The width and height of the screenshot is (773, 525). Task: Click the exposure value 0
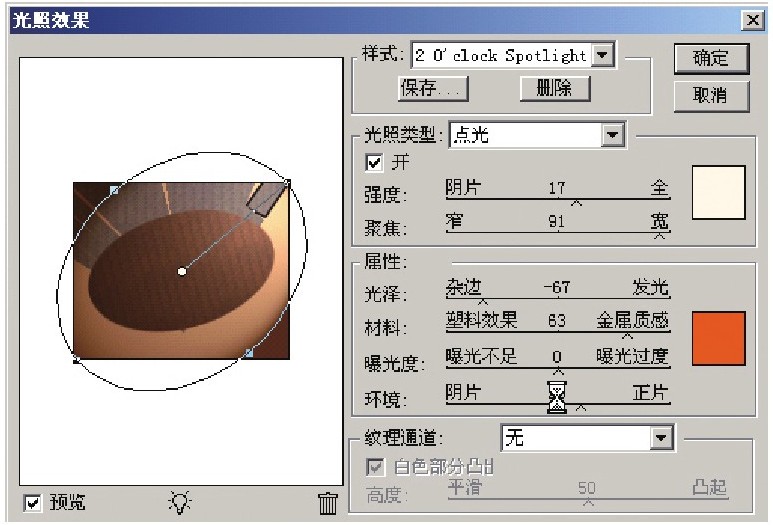click(x=557, y=355)
